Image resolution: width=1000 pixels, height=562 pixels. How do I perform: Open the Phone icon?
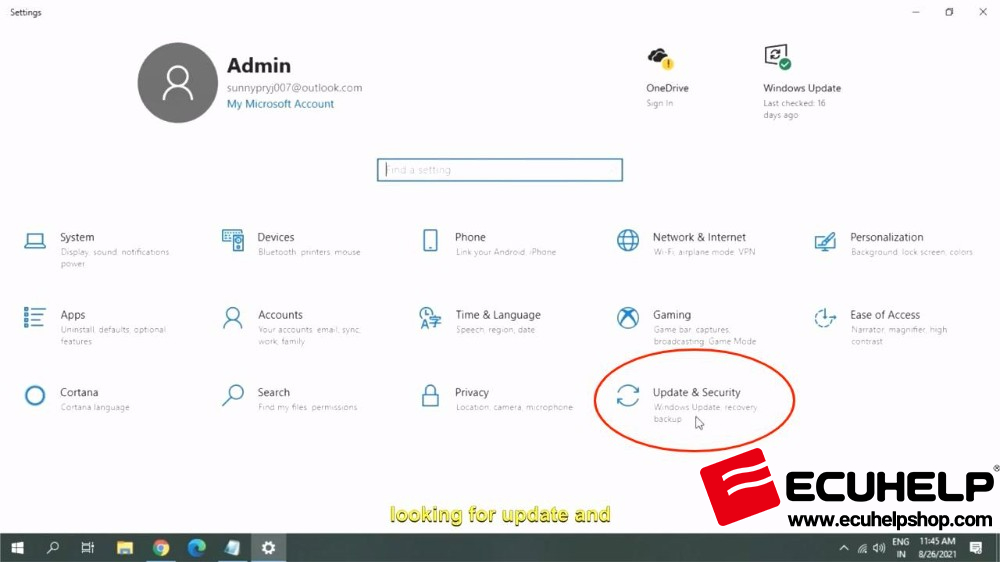point(430,240)
